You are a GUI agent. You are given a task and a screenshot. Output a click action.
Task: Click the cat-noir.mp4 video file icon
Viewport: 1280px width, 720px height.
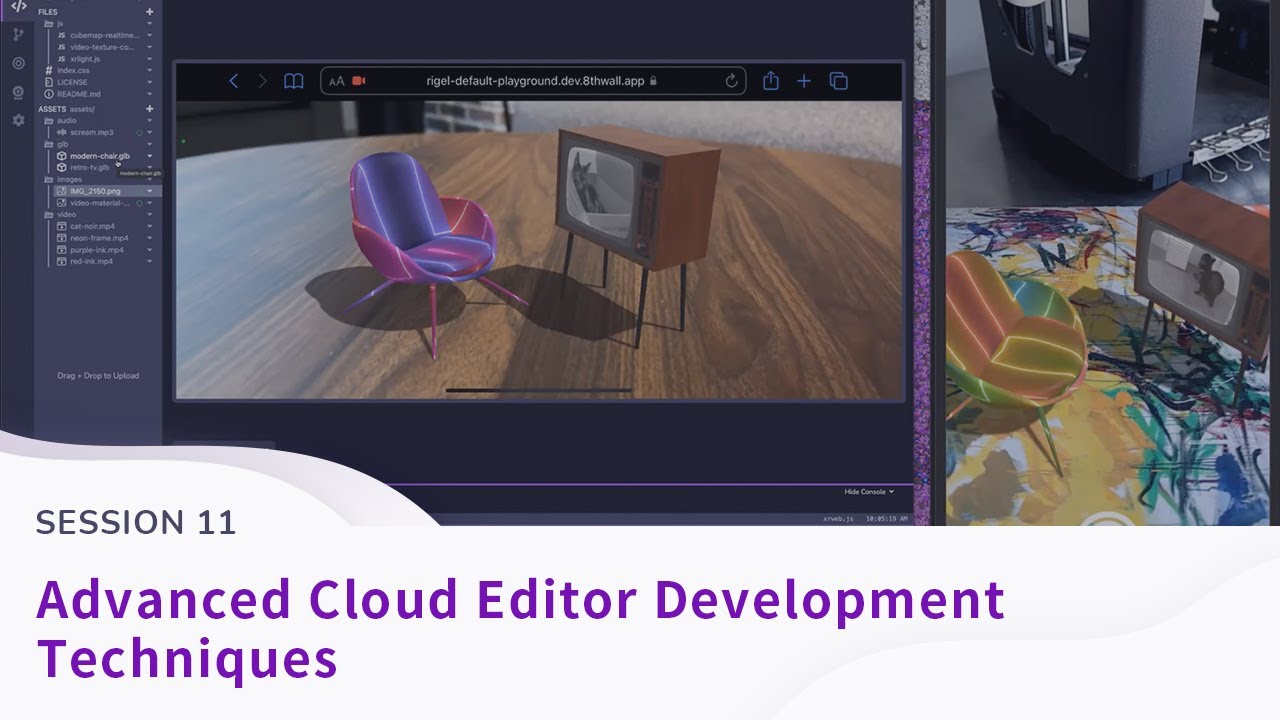tap(61, 226)
